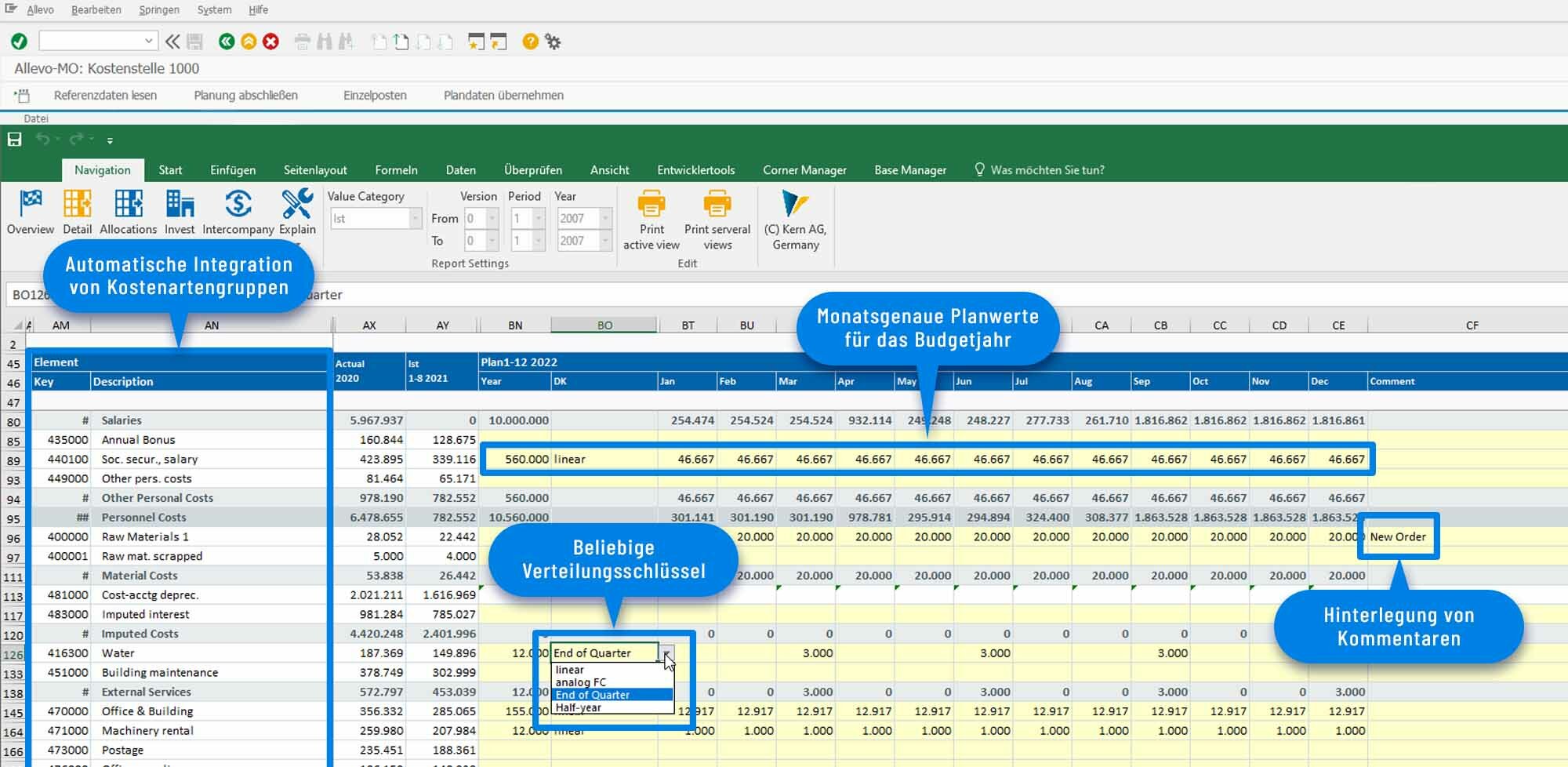Open the Hilfe menu
Viewport: 1568px width, 767px height.
(258, 9)
